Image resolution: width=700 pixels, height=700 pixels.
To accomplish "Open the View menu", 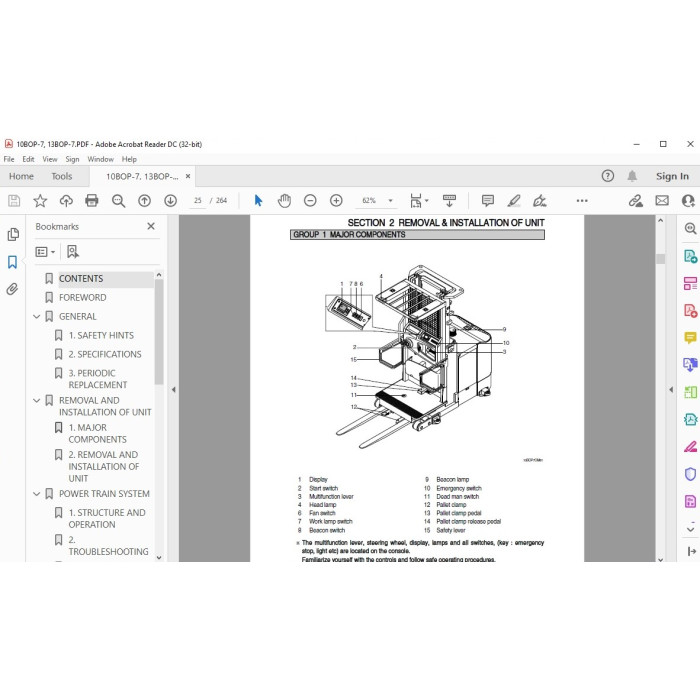I will coord(50,159).
